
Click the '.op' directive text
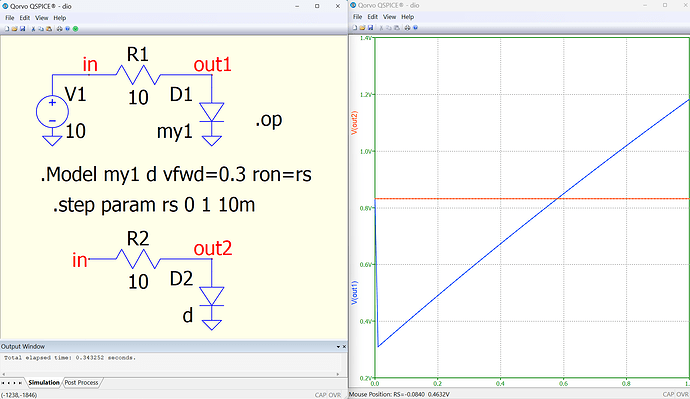(268, 120)
